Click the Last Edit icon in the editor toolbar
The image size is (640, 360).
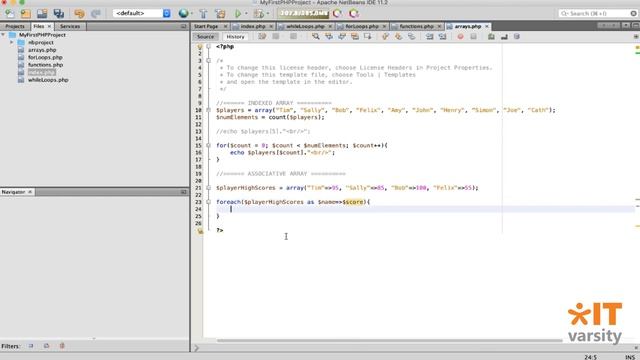point(262,37)
